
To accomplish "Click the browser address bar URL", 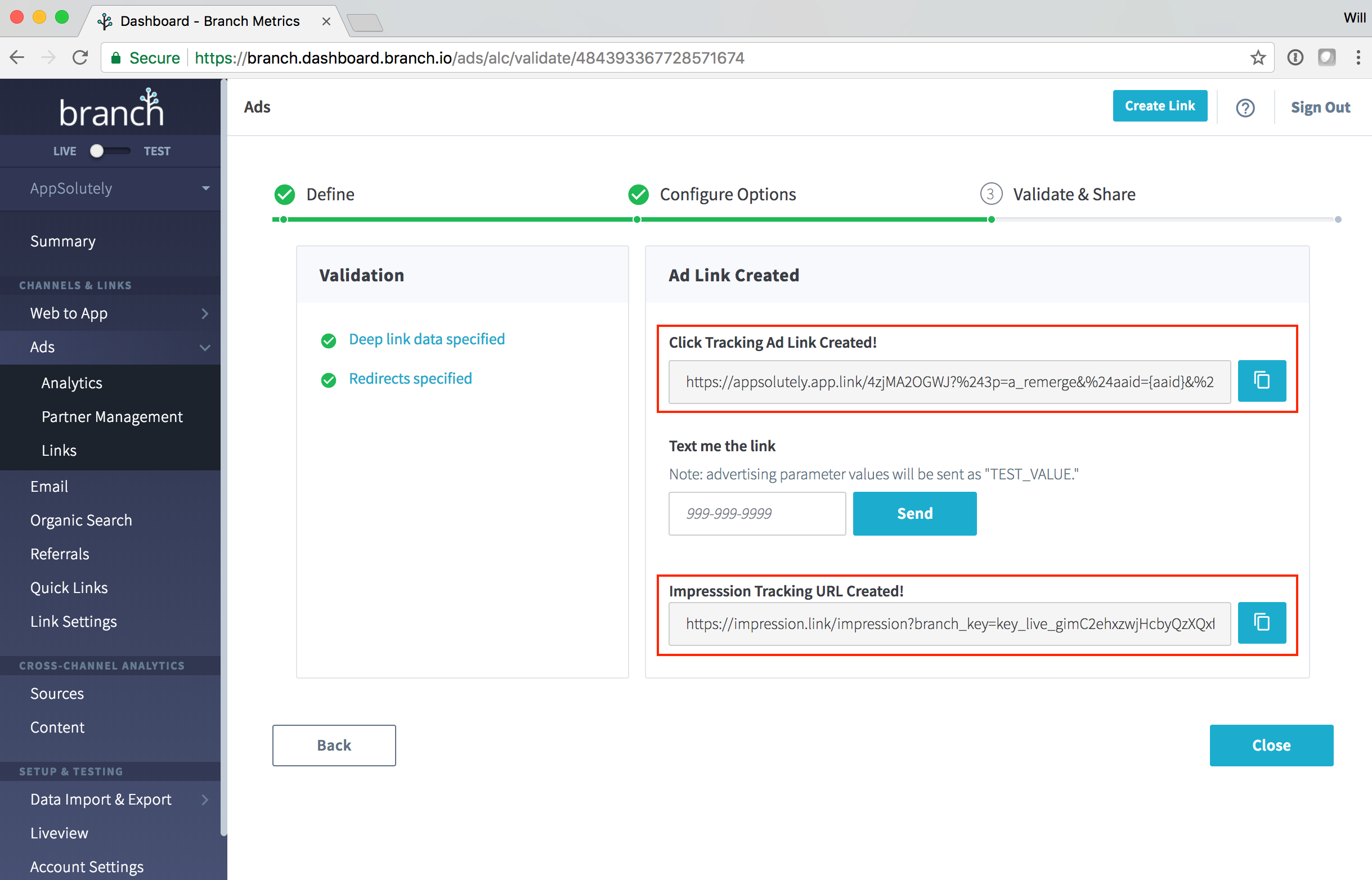I will coord(469,58).
